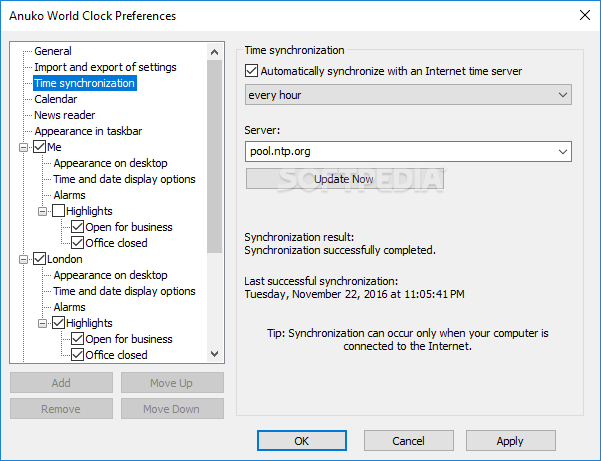This screenshot has width=601, height=461.
Task: Toggle Open for business under London
Action: 77,339
